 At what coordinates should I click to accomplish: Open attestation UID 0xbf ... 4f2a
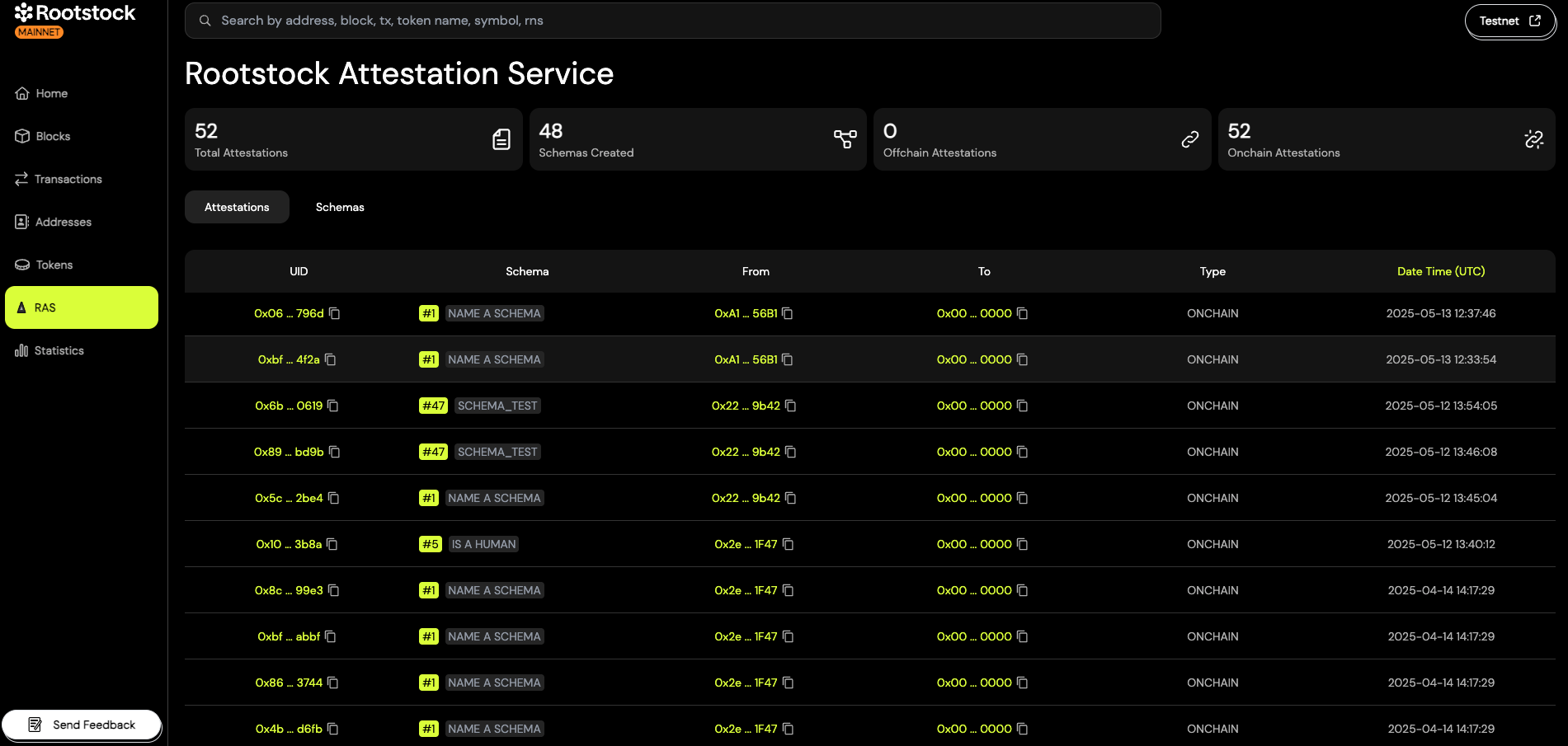coord(289,359)
